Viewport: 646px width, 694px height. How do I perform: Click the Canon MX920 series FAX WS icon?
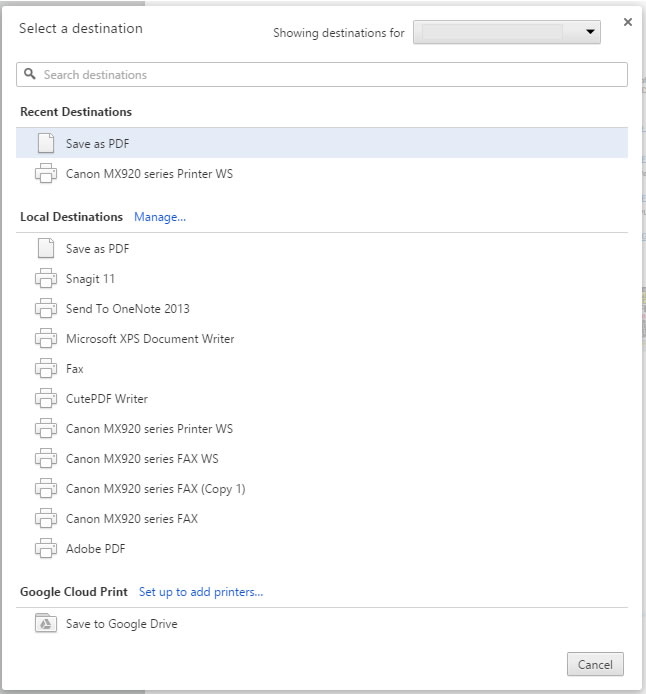pos(46,459)
